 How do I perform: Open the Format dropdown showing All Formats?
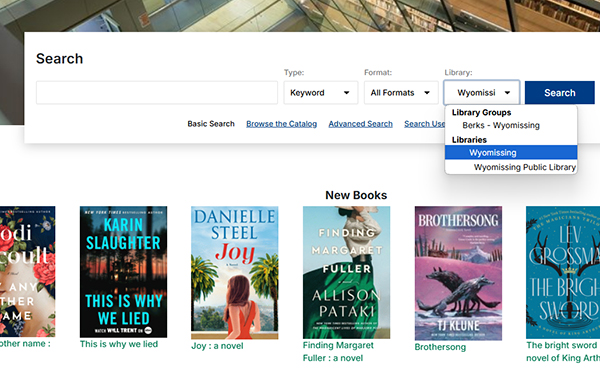(401, 93)
